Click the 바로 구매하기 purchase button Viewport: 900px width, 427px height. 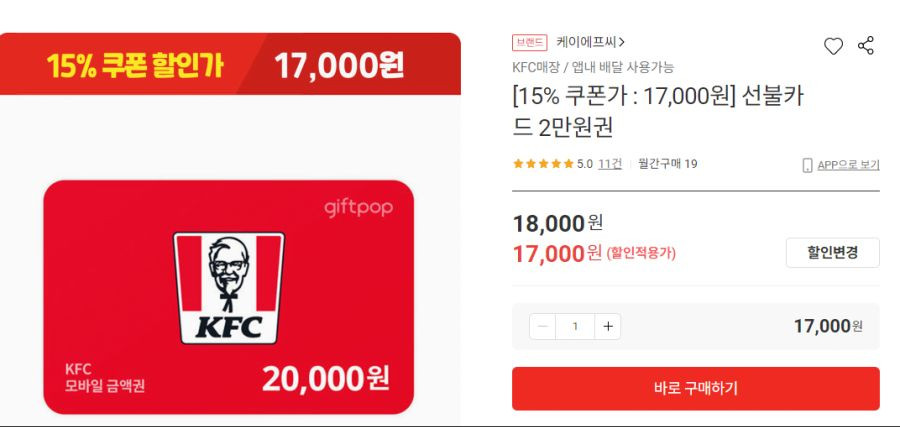click(x=696, y=389)
